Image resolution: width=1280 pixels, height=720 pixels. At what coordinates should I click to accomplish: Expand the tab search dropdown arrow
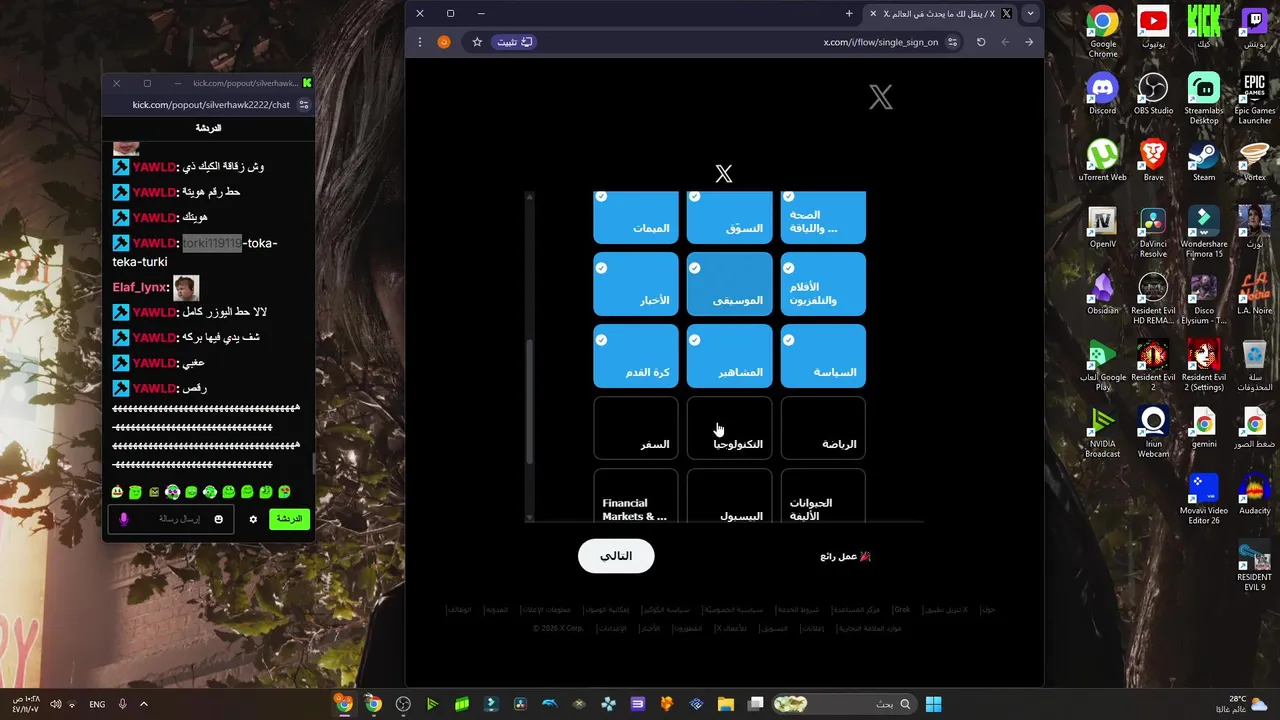click(x=1030, y=13)
